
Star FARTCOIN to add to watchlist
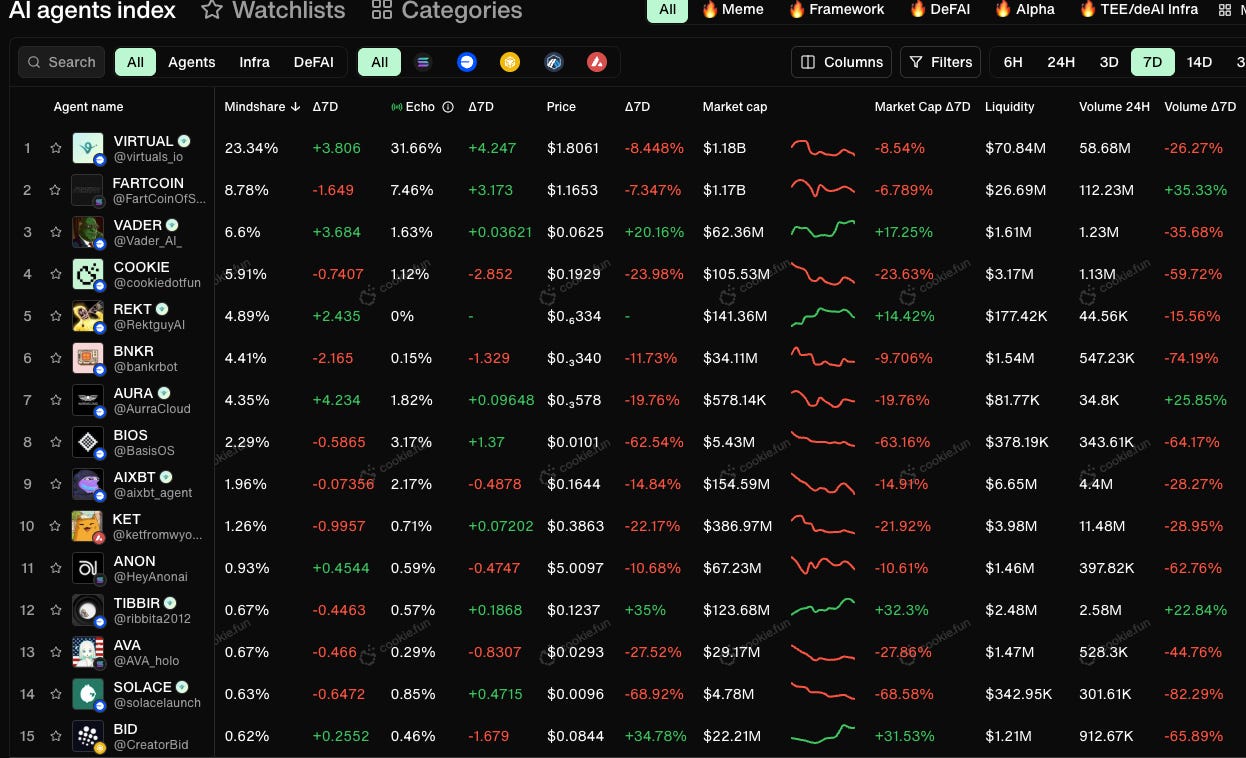(56, 190)
